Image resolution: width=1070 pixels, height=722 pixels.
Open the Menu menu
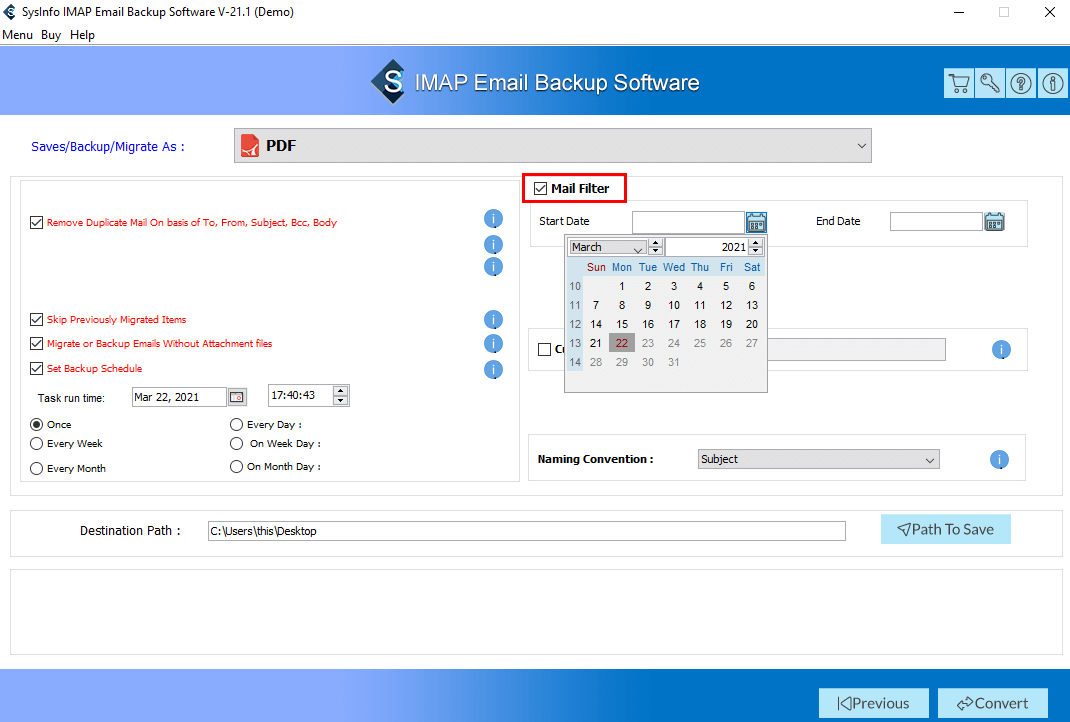tap(17, 35)
